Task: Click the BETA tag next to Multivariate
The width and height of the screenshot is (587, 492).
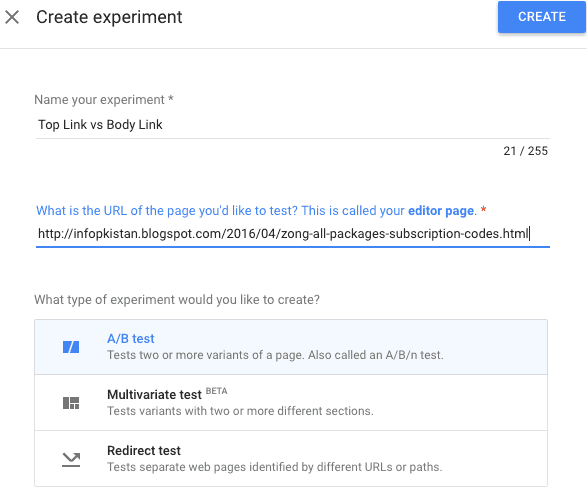Action: (216, 391)
